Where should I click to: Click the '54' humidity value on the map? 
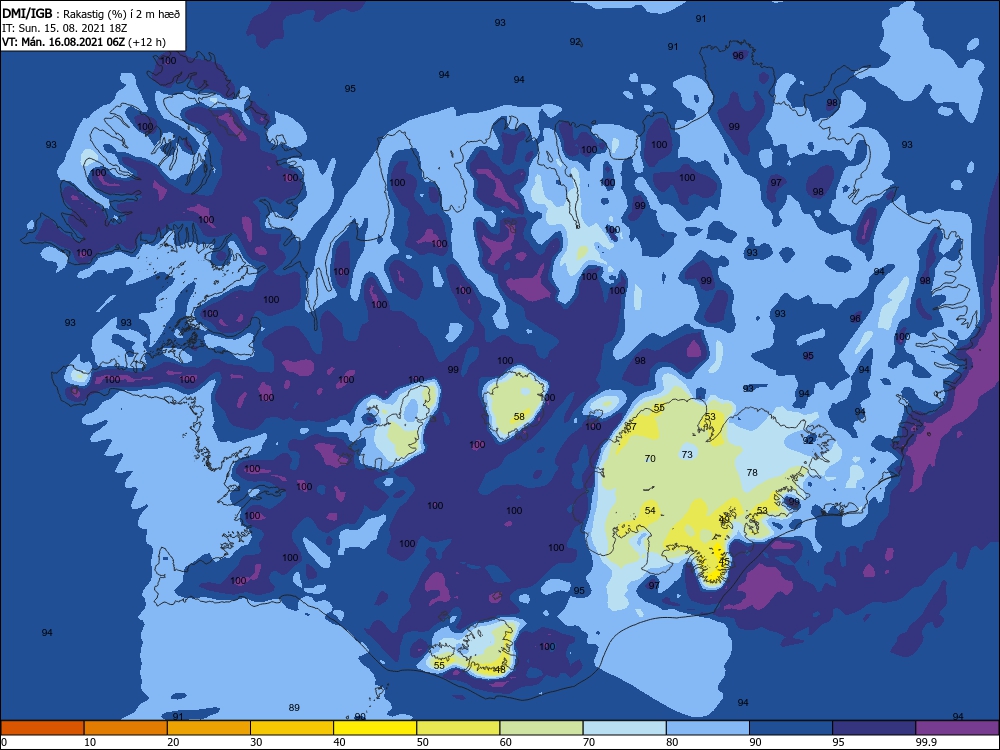tap(650, 510)
